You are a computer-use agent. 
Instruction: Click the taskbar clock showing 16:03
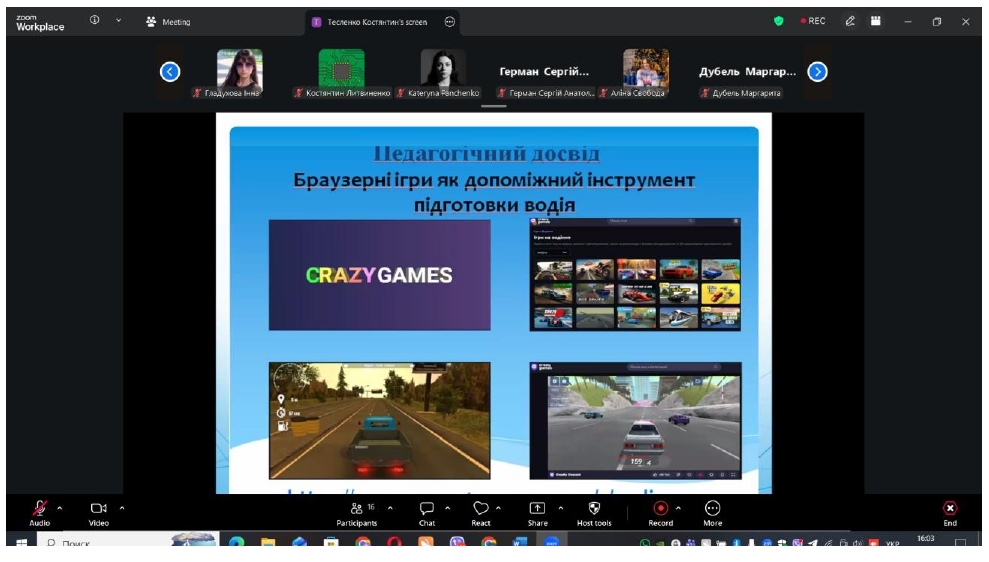(x=925, y=539)
